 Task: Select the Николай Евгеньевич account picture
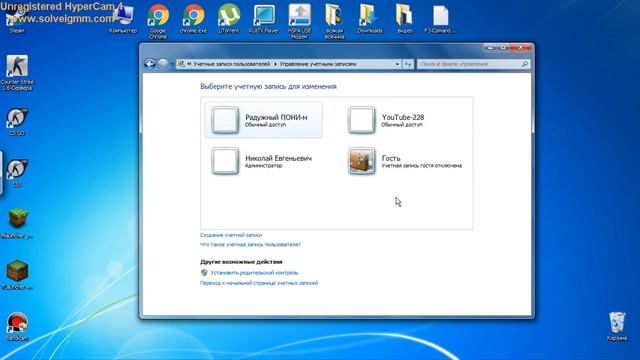click(x=225, y=161)
